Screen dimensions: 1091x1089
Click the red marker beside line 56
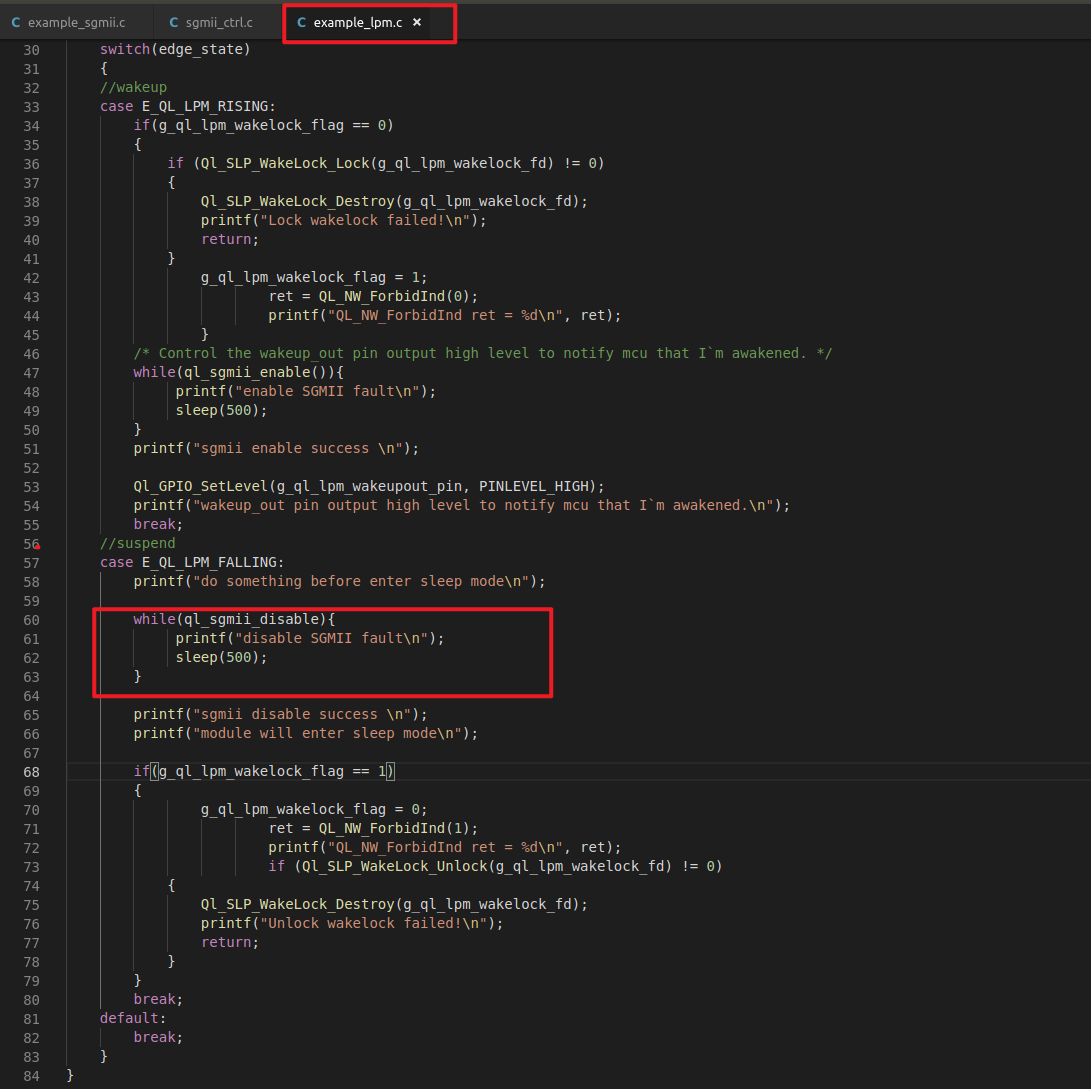[x=37, y=547]
